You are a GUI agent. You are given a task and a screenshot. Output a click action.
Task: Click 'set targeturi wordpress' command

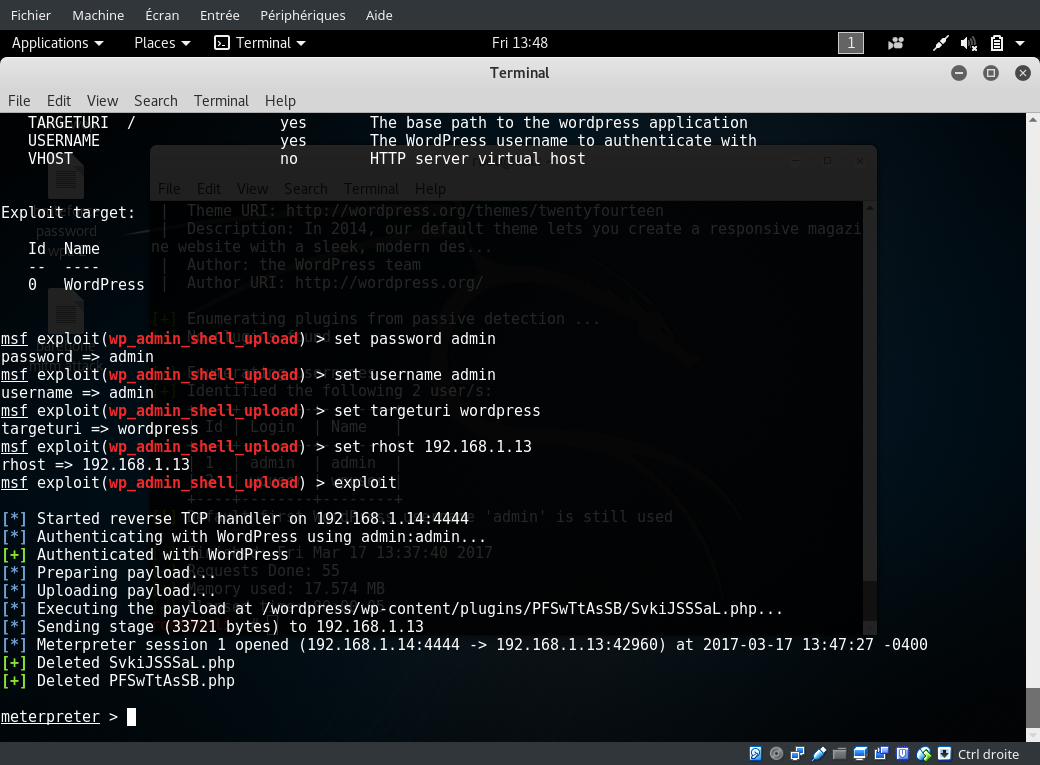tap(437, 411)
